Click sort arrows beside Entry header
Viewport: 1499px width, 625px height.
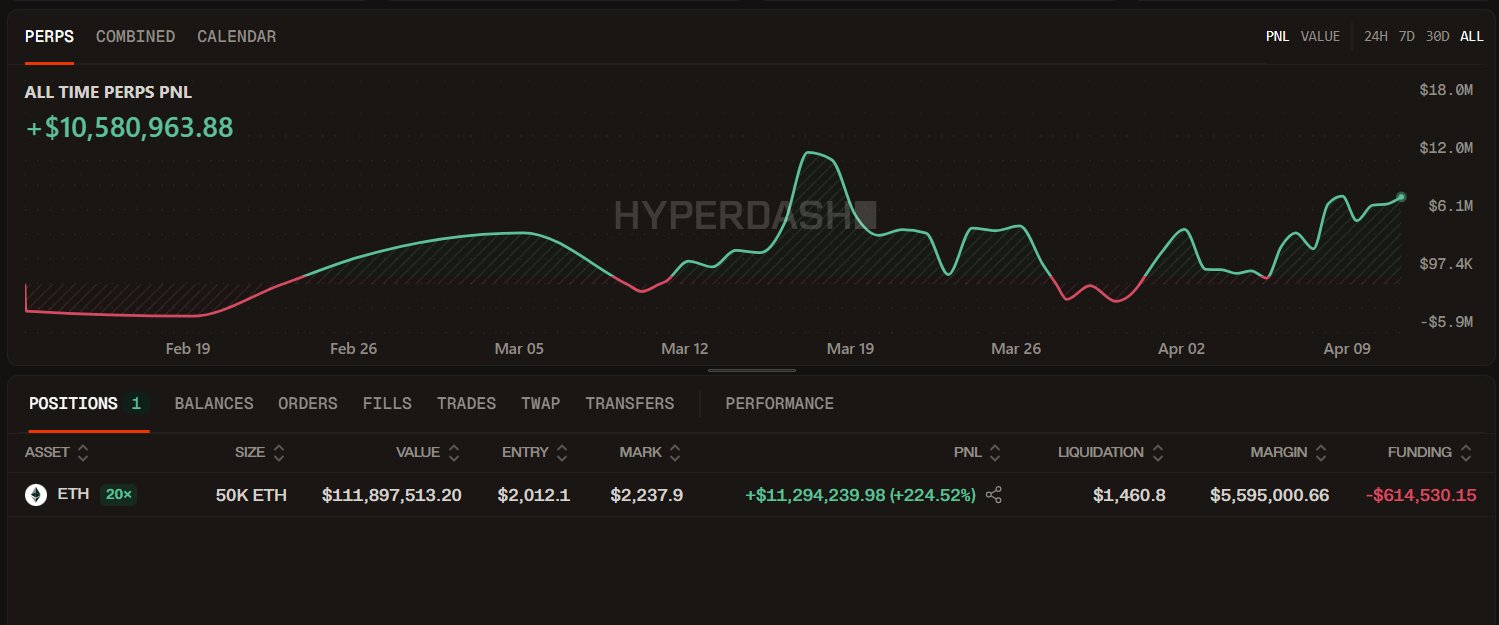click(x=562, y=453)
